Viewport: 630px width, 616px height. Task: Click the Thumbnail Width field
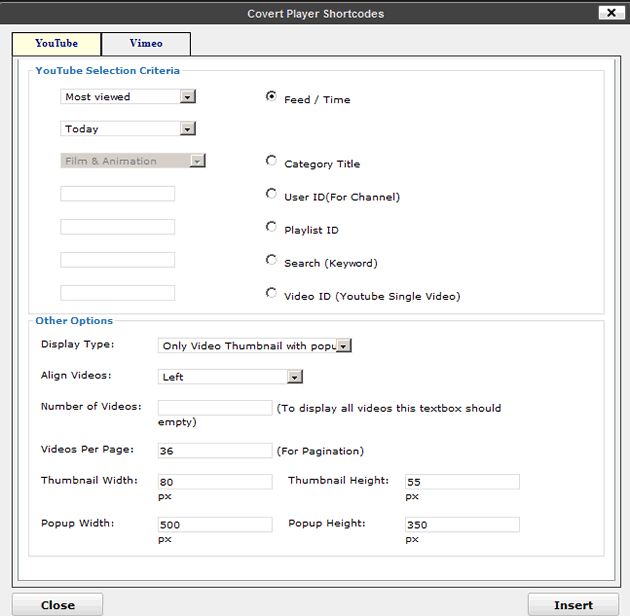point(215,482)
